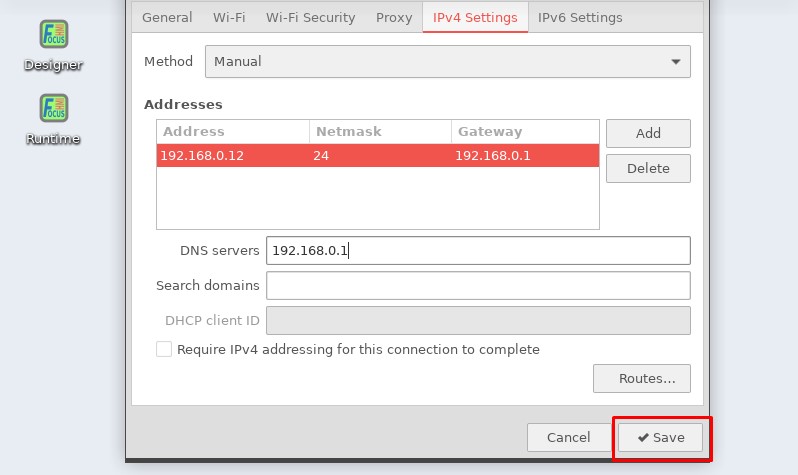Select the gateway cell in the address row

tap(524, 155)
